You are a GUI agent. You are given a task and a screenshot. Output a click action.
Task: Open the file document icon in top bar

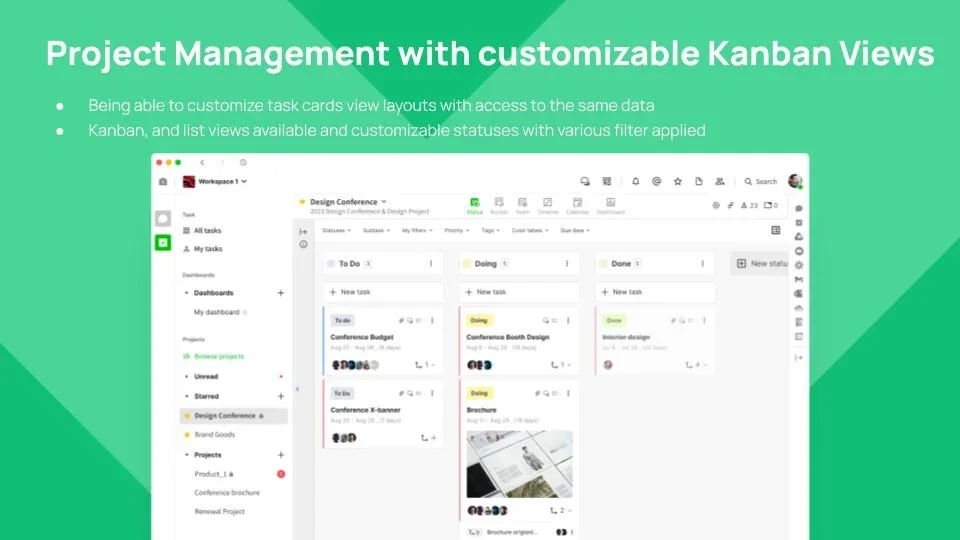(x=699, y=181)
